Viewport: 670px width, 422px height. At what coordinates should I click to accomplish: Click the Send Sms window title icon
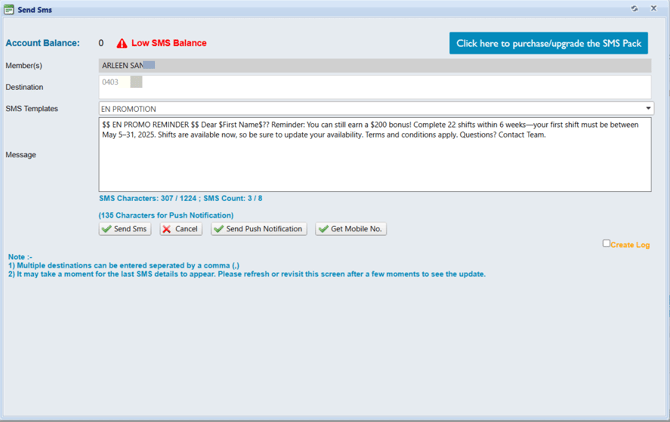pos(9,9)
